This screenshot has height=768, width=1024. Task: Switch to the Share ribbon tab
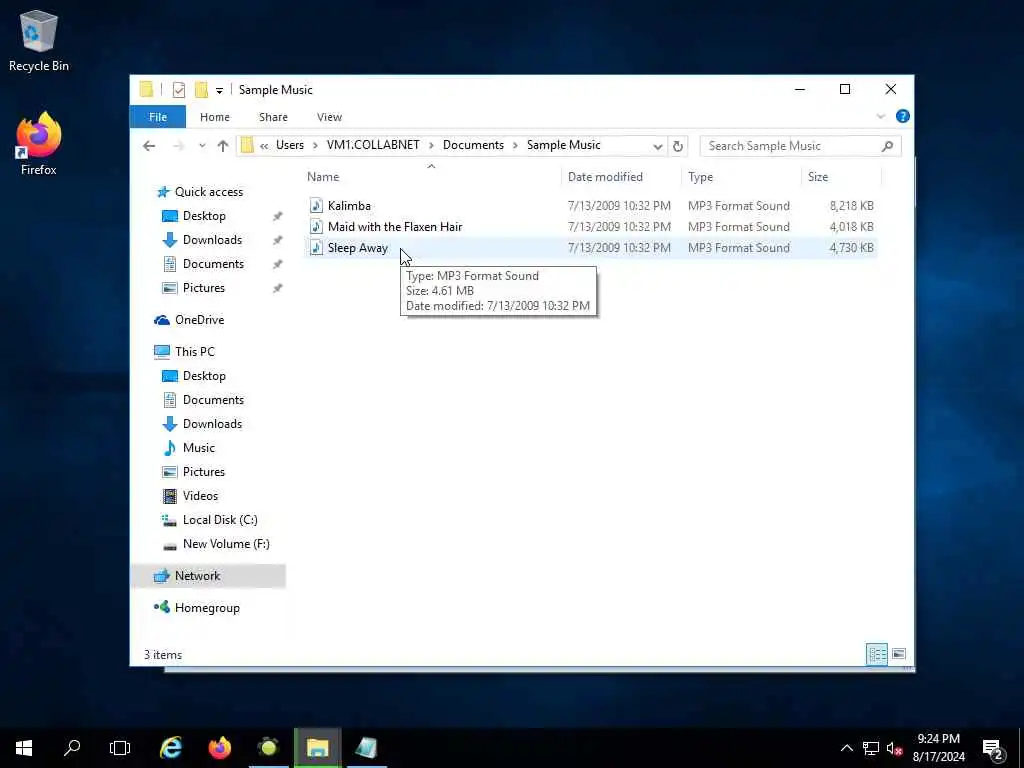pyautogui.click(x=273, y=117)
